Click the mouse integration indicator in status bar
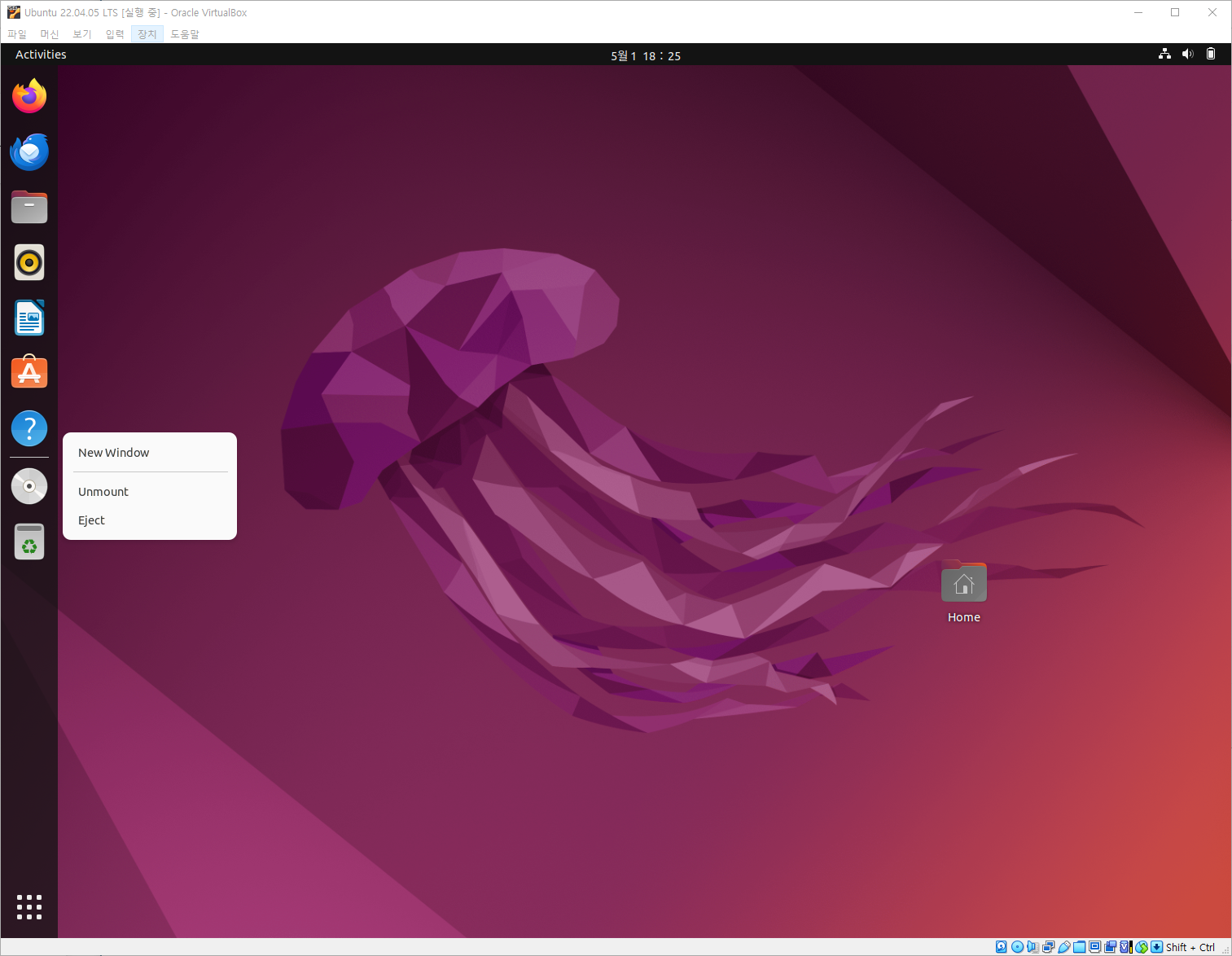Image resolution: width=1232 pixels, height=956 pixels. tap(1142, 947)
